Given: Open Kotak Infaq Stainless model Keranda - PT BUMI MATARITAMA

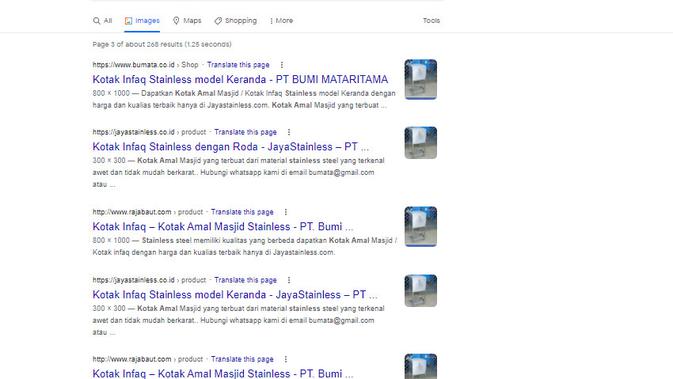Looking at the screenshot, I should pyautogui.click(x=240, y=79).
